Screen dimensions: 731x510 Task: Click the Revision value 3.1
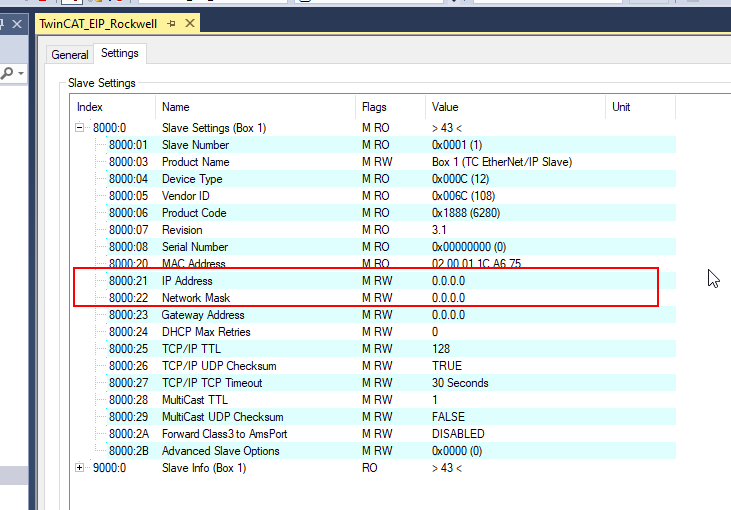(x=439, y=230)
